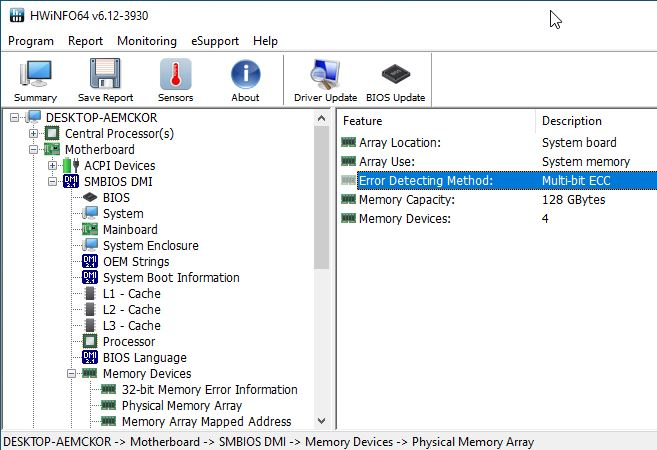
Task: Select the Error Detecting Method row
Action: click(x=499, y=181)
